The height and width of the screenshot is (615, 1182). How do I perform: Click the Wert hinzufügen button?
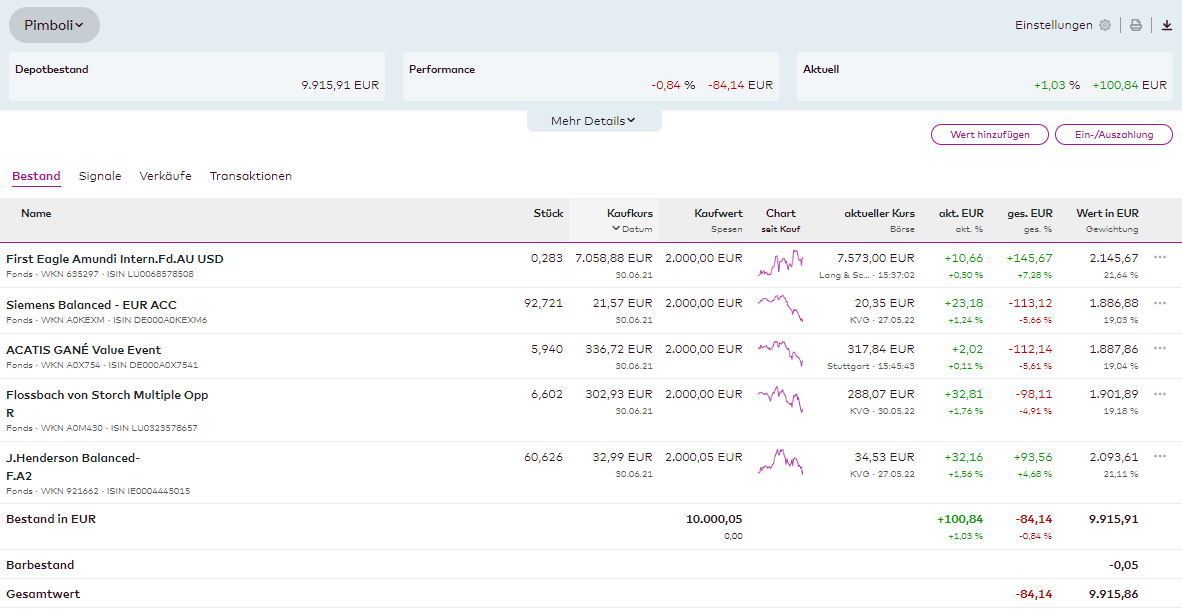[x=989, y=135]
